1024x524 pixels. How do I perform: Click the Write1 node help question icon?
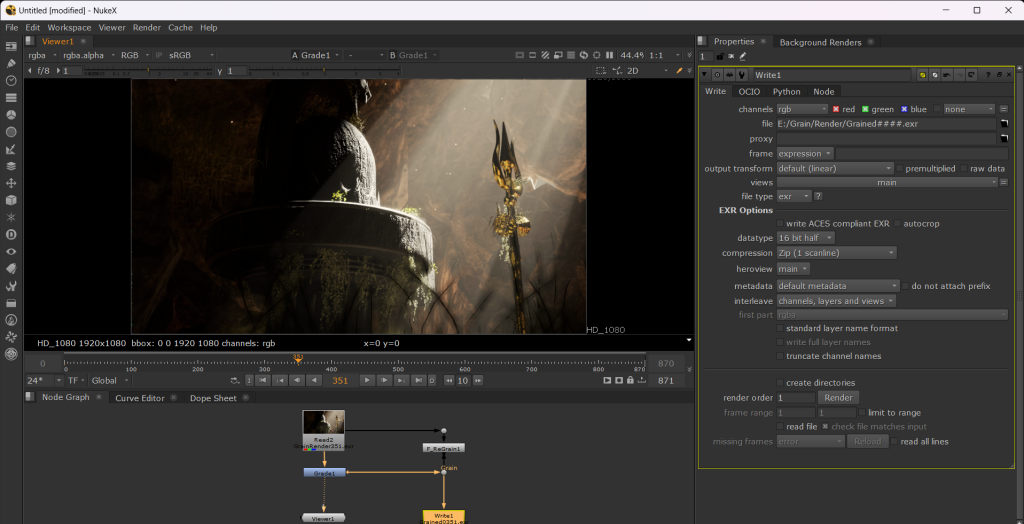point(988,75)
